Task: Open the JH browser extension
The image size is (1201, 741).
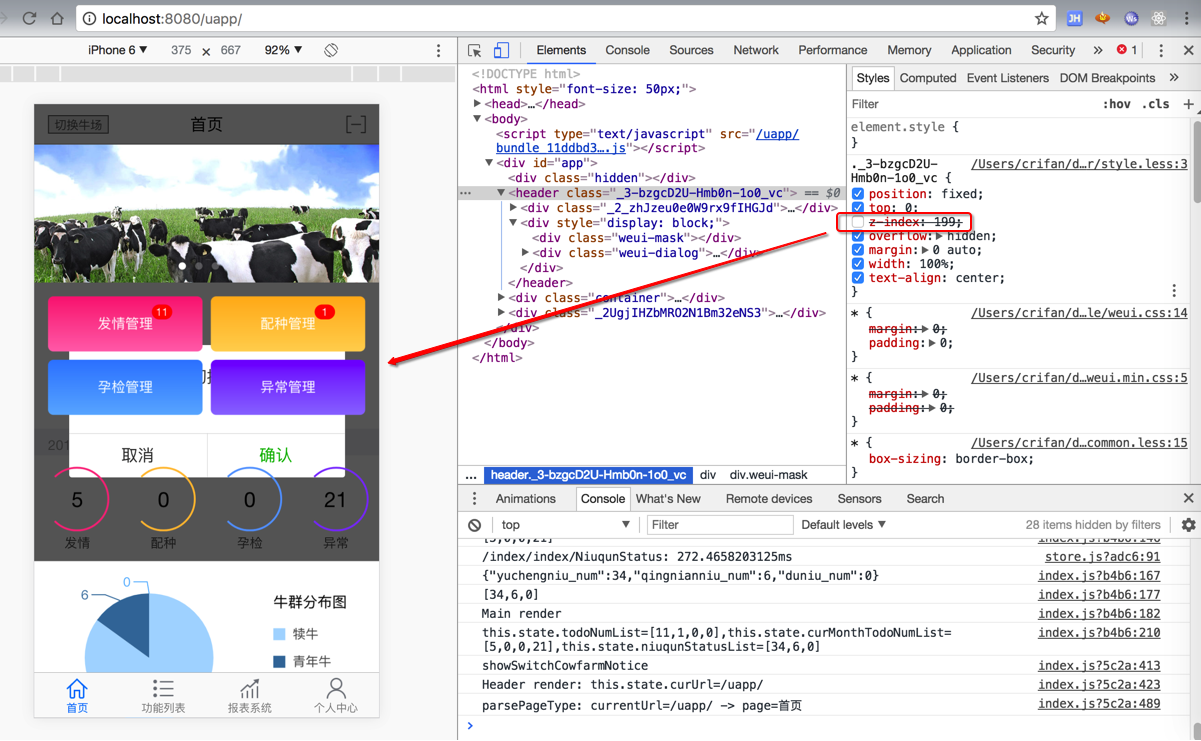Action: coord(1075,18)
